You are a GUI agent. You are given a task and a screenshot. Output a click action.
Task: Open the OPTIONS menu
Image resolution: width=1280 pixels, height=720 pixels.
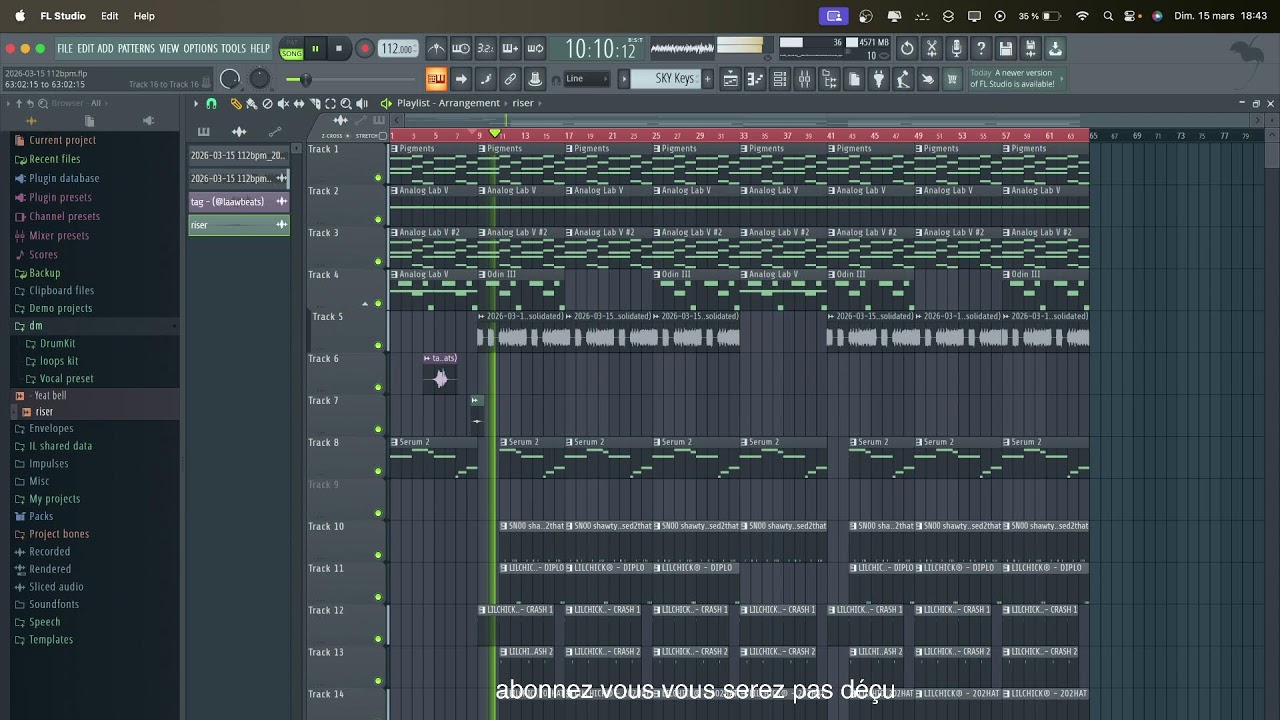(x=200, y=48)
